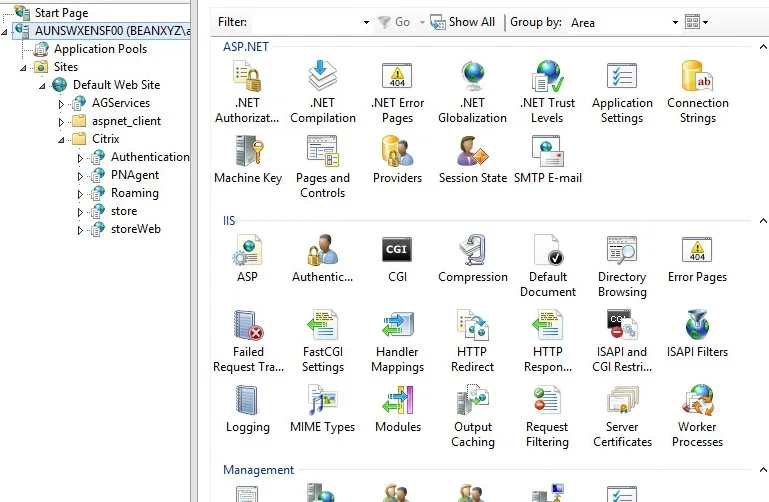769x502 pixels.
Task: Collapse the Default Web Site node
Action: (x=42, y=86)
